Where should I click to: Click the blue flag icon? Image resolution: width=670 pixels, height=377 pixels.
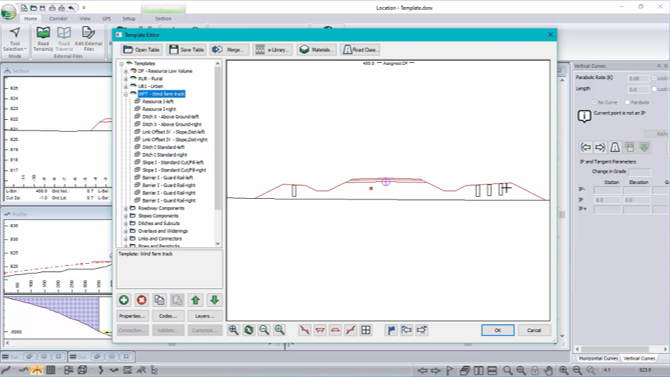pos(391,330)
